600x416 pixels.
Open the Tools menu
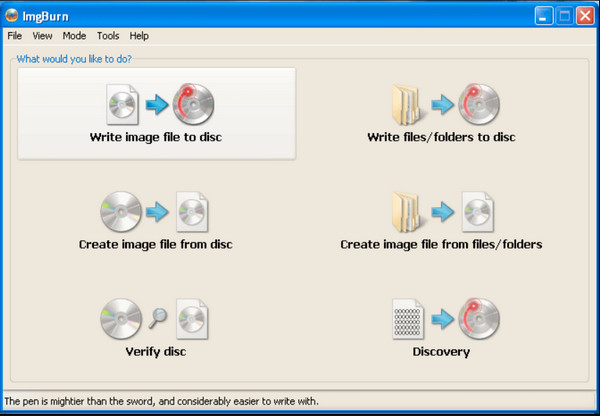pos(108,36)
